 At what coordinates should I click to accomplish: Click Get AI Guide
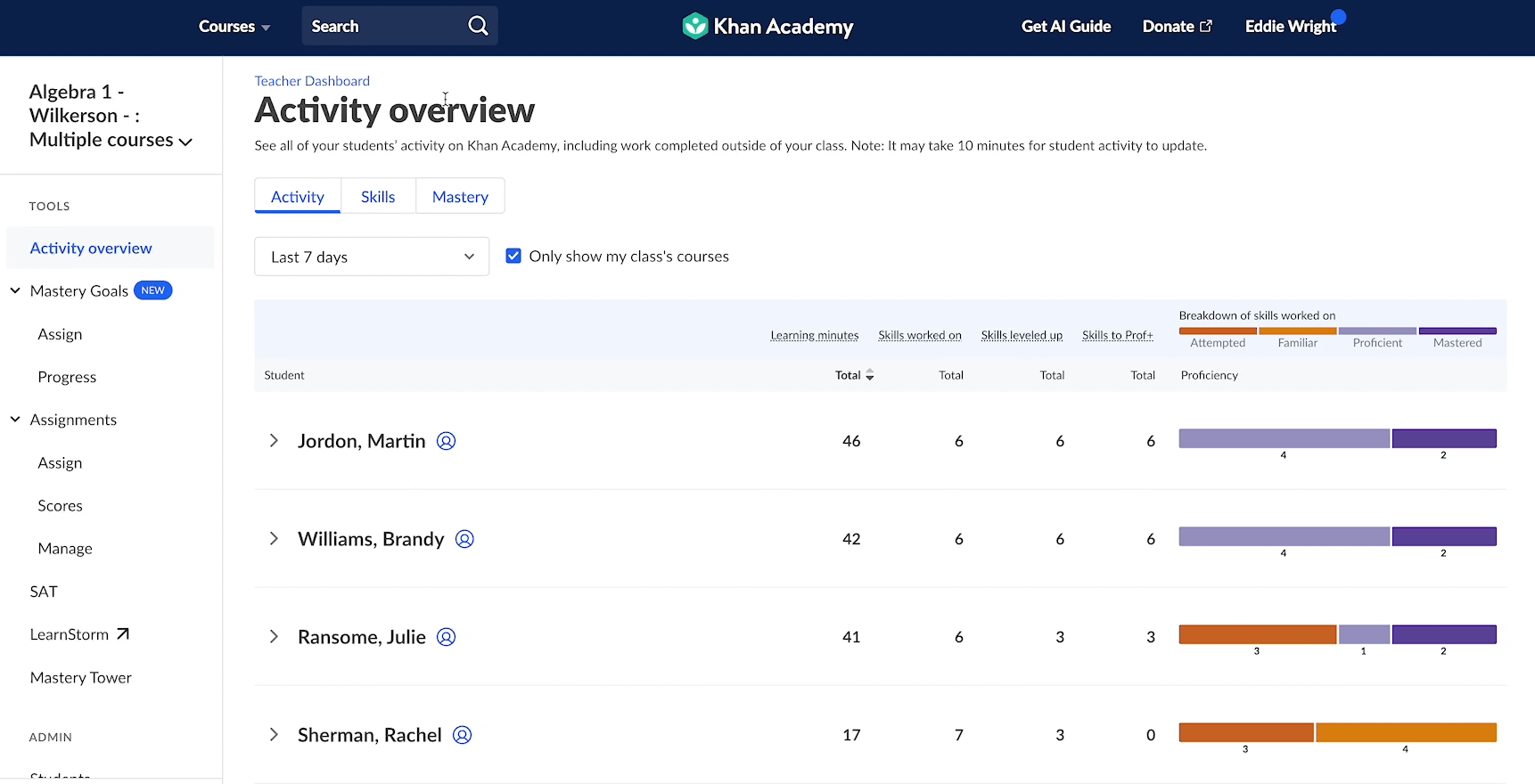pyautogui.click(x=1066, y=27)
